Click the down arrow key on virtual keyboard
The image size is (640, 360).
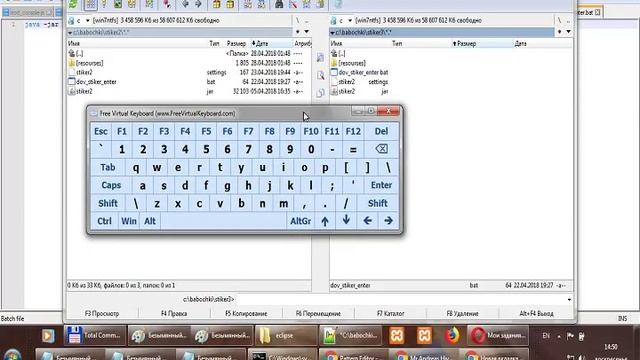coord(346,221)
